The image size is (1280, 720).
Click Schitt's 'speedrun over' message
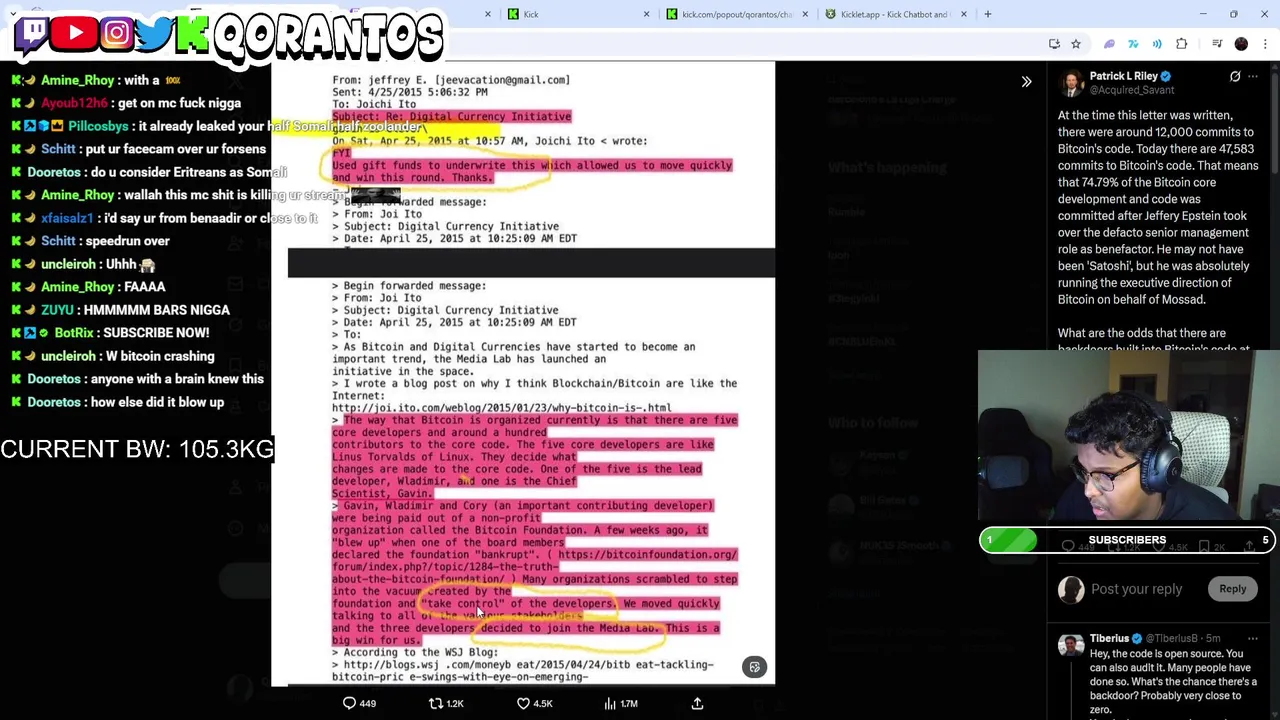point(92,241)
